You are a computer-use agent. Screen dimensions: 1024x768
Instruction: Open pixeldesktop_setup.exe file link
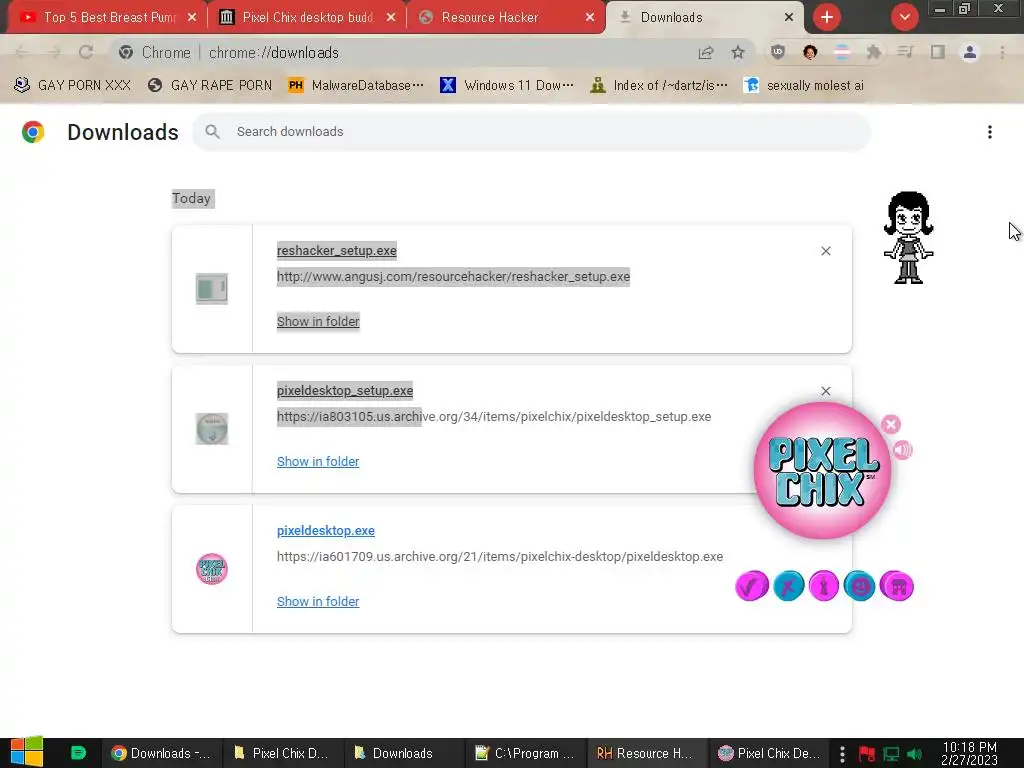pos(345,391)
